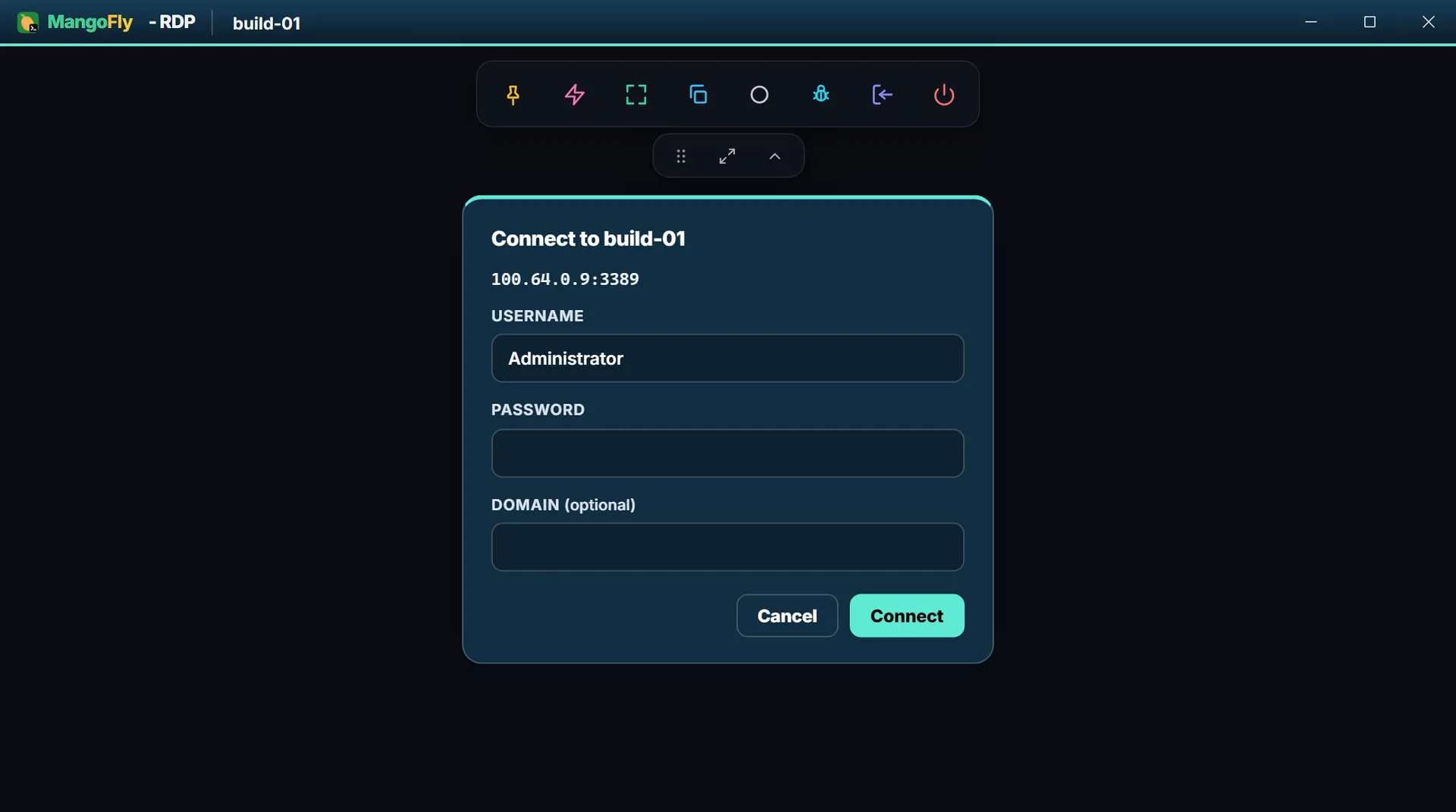This screenshot has height=812, width=1456.
Task: Click the diagonal expand arrows icon
Action: coord(727,156)
